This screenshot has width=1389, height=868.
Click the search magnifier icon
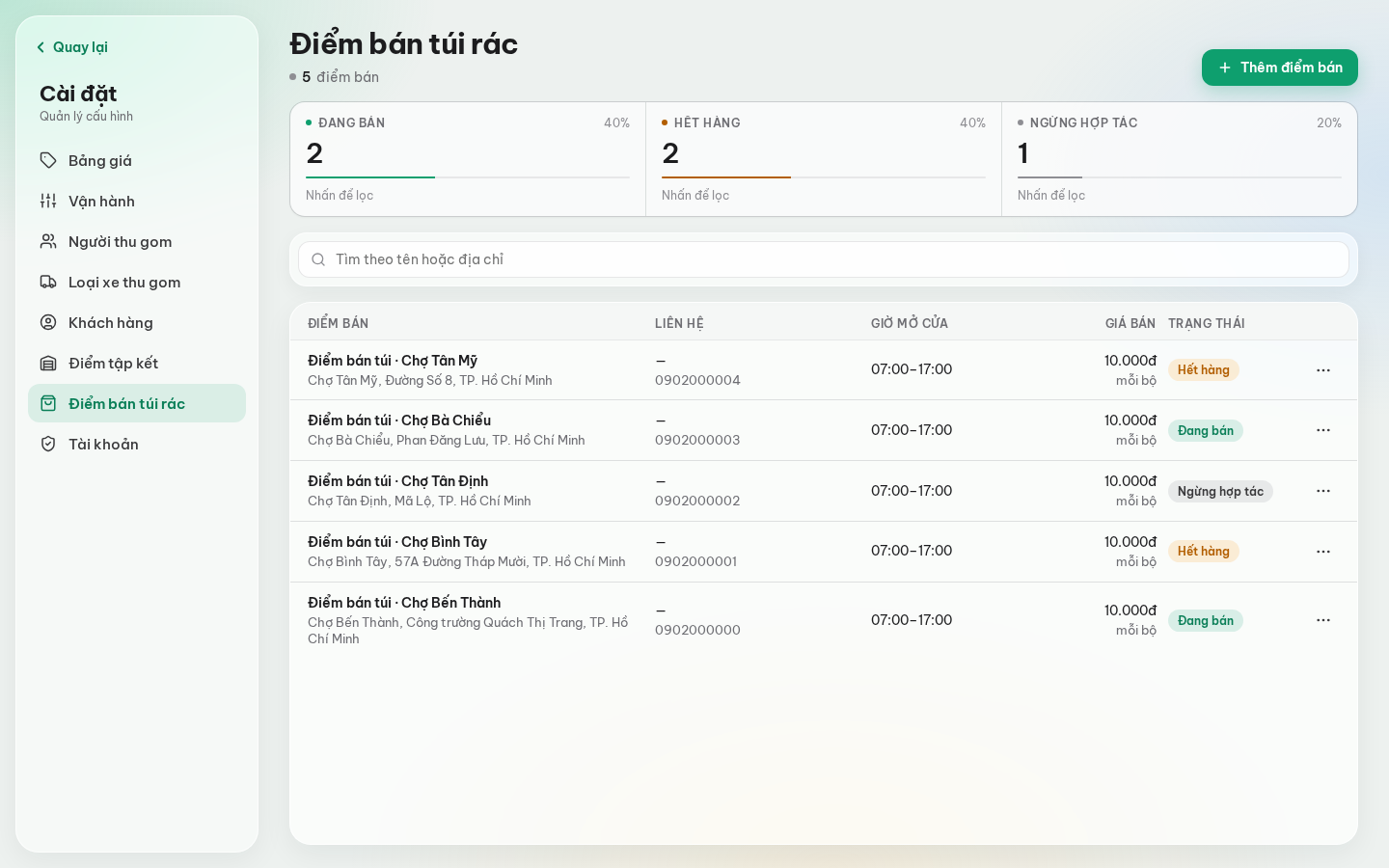pyautogui.click(x=318, y=259)
